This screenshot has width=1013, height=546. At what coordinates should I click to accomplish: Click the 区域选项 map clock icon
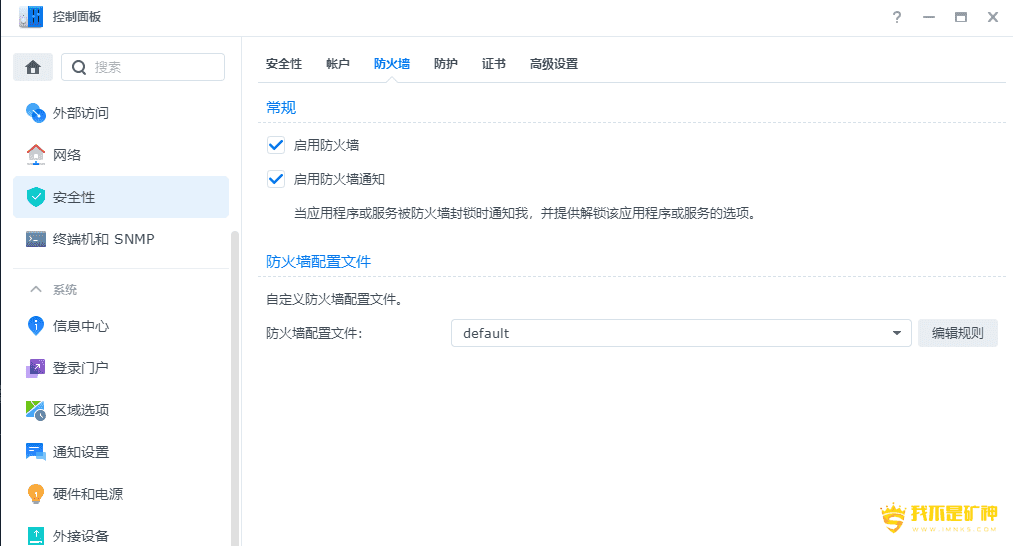36,410
